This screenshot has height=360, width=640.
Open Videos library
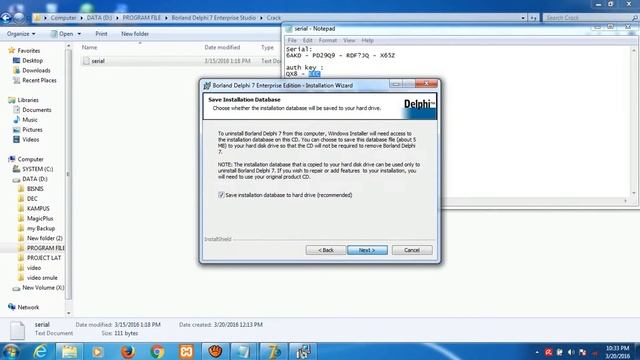pos(31,140)
